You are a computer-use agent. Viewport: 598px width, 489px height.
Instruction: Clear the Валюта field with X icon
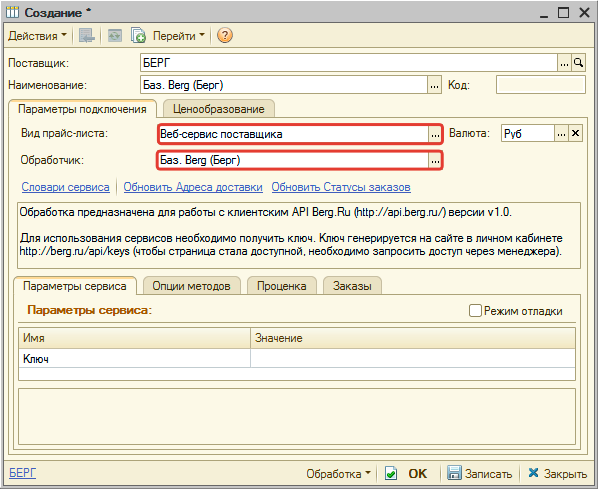(575, 134)
